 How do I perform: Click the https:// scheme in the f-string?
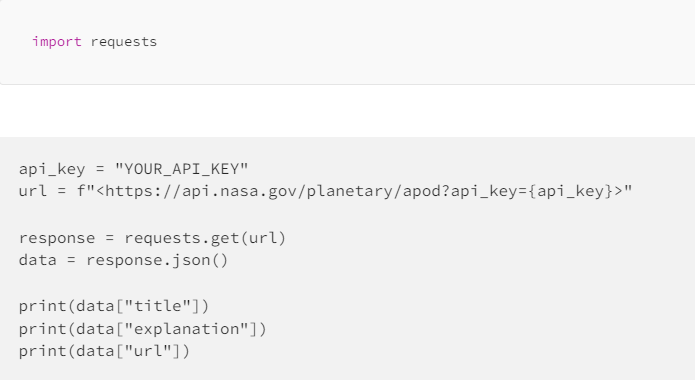pos(143,192)
